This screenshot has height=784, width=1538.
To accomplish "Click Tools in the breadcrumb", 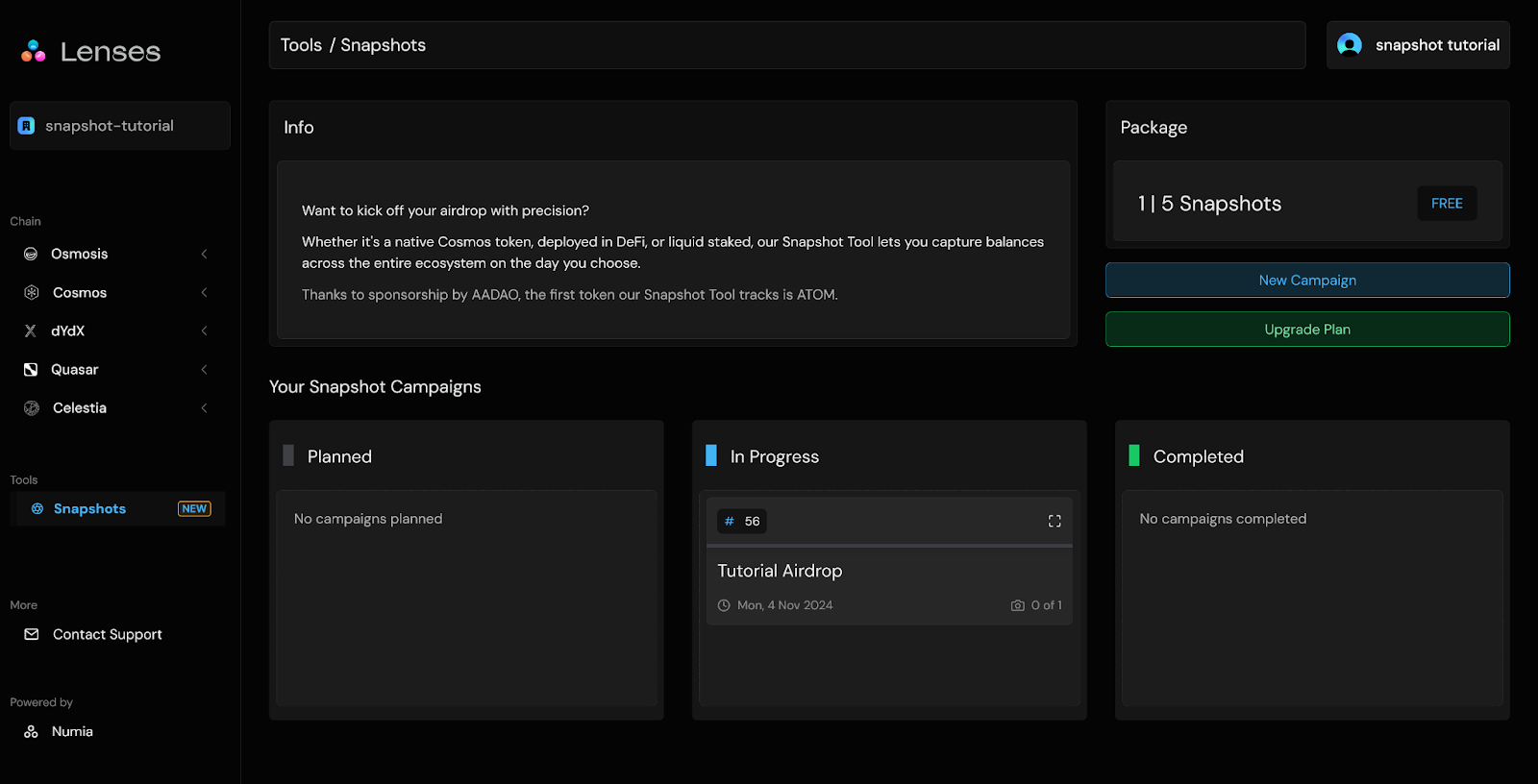I will pos(301,45).
